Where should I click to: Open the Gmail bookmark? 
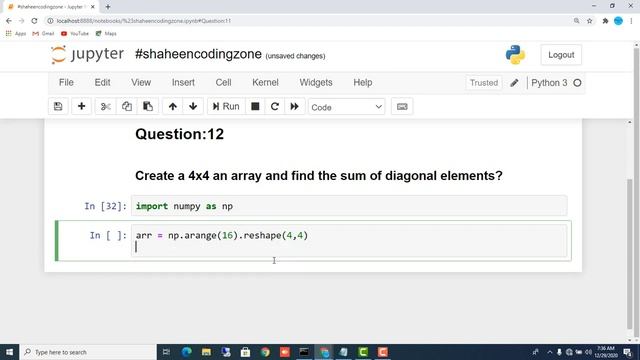tap(43, 33)
